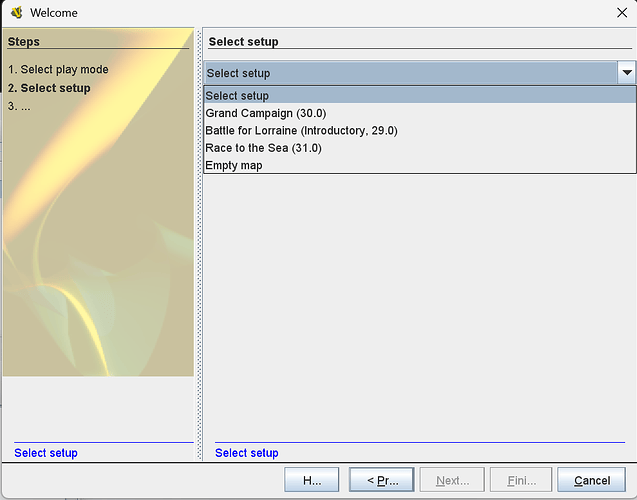The image size is (637, 500).
Task: Click the Next... button
Action: pos(452,480)
